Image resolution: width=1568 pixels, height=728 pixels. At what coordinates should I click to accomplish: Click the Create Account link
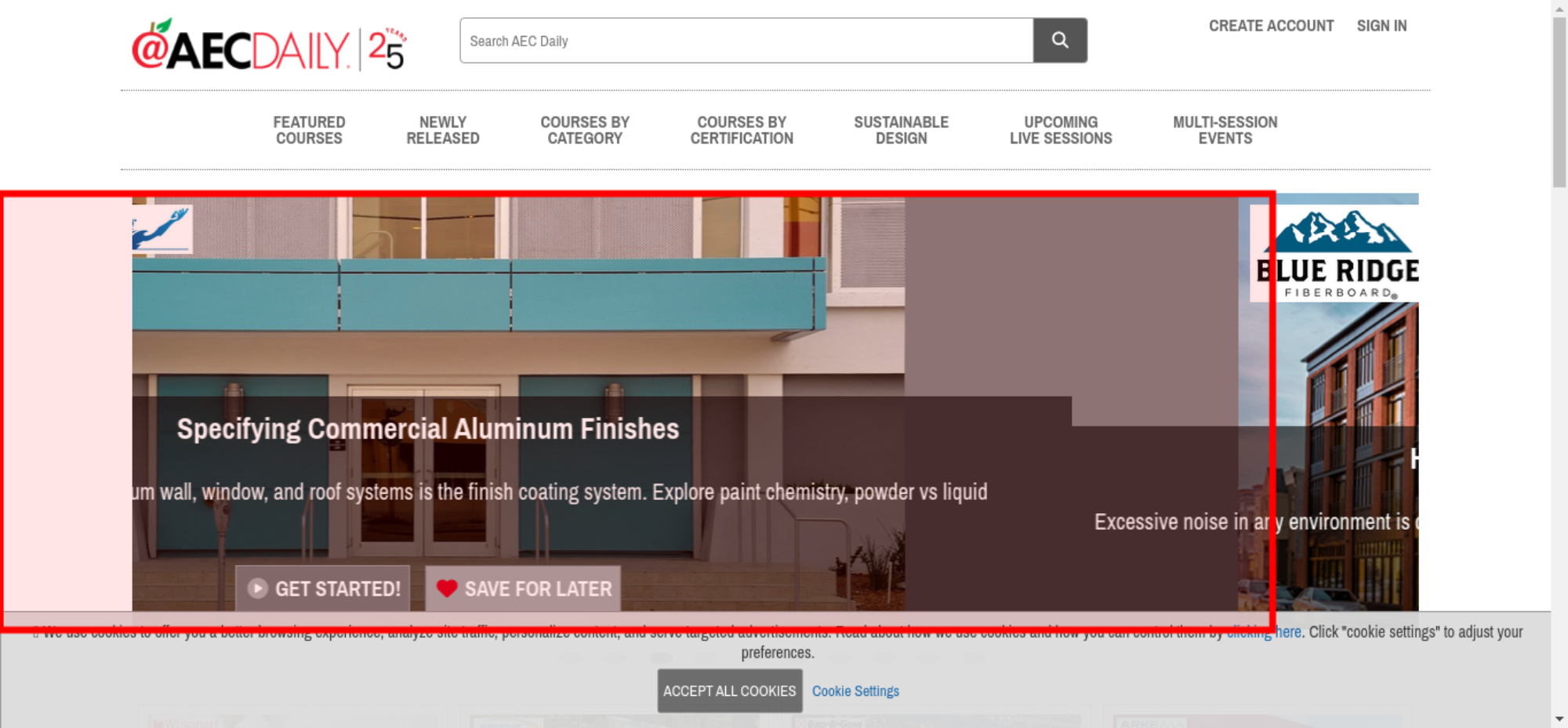[x=1270, y=26]
